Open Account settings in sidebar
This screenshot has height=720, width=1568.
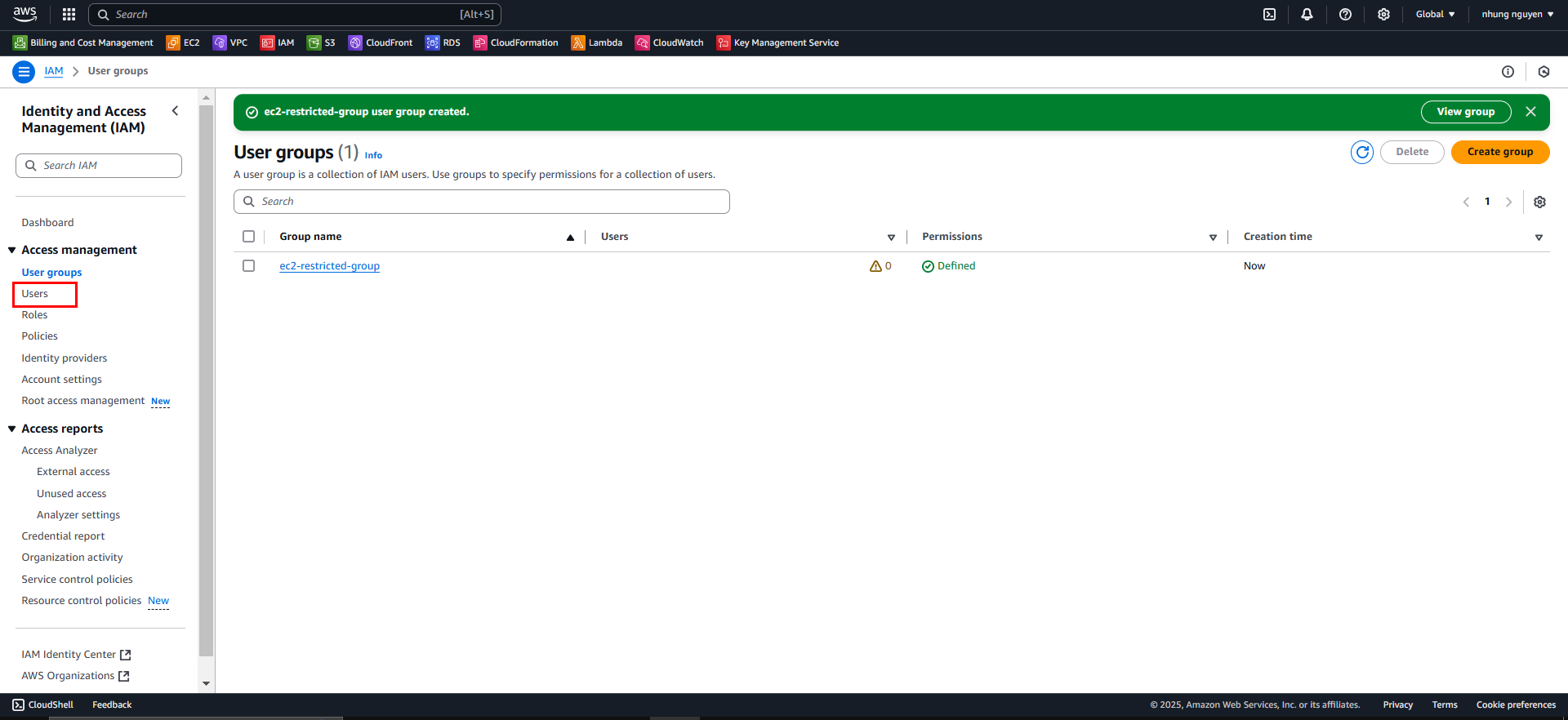click(62, 380)
